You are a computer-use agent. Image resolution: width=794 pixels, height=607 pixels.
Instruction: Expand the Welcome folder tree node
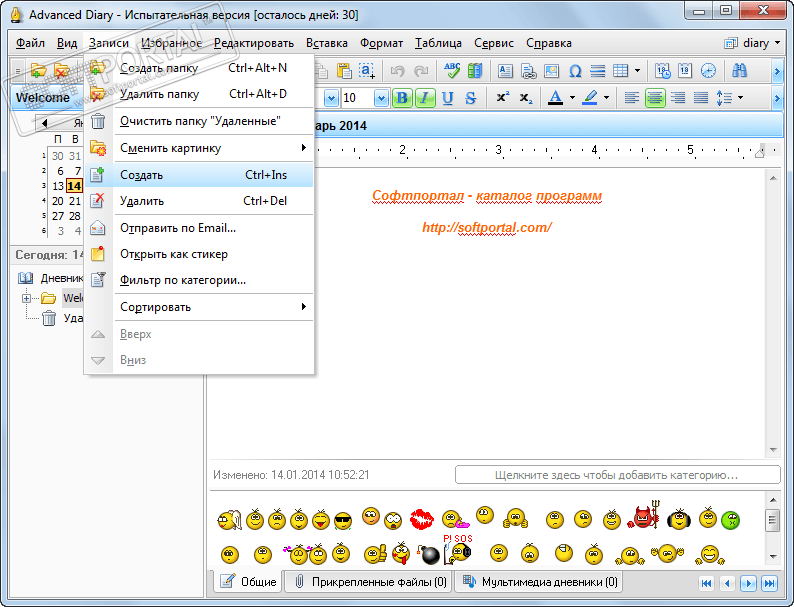coord(26,298)
